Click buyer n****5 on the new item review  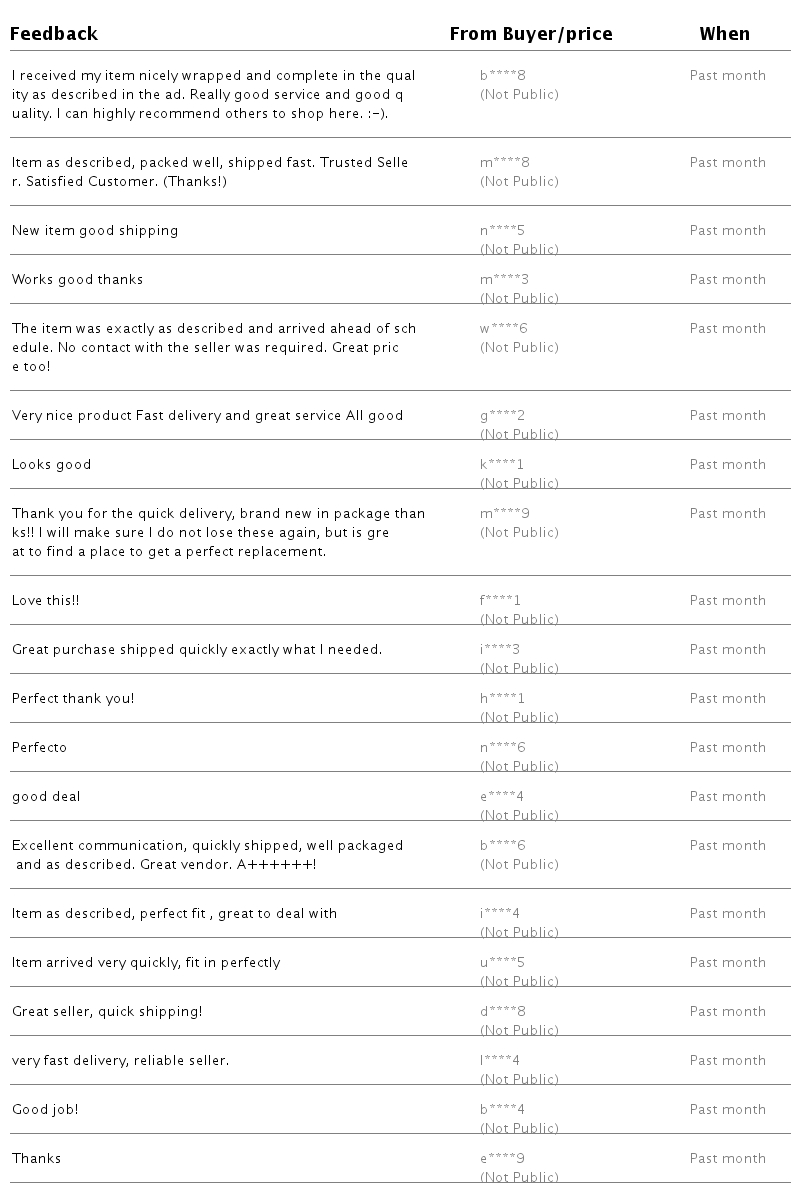[x=502, y=230]
